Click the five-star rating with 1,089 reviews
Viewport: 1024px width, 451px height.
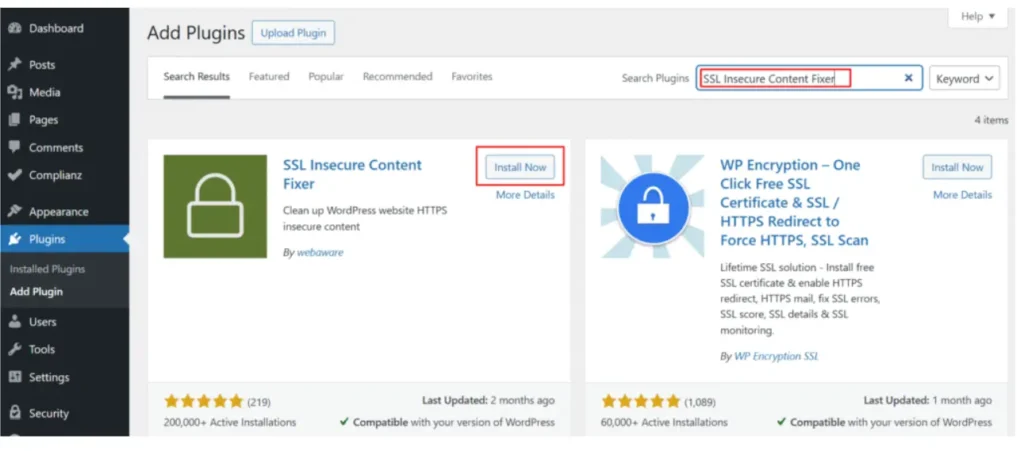pos(641,401)
